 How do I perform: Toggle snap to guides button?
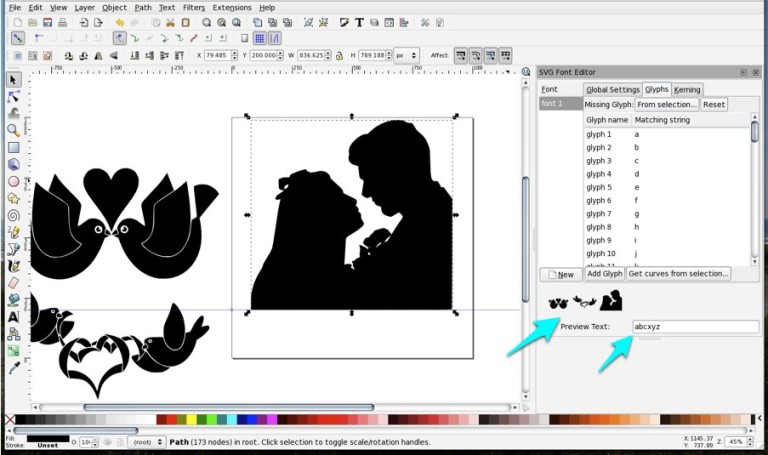coord(275,38)
